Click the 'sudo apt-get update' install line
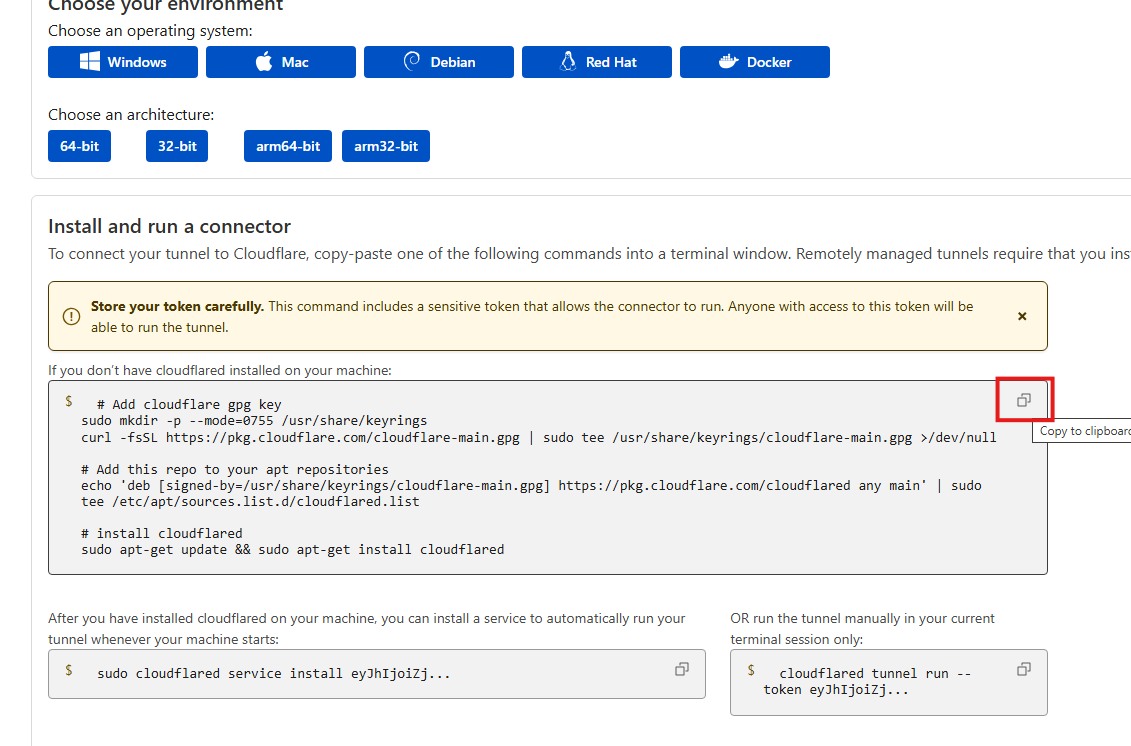Image resolution: width=1131 pixels, height=746 pixels. [x=292, y=549]
